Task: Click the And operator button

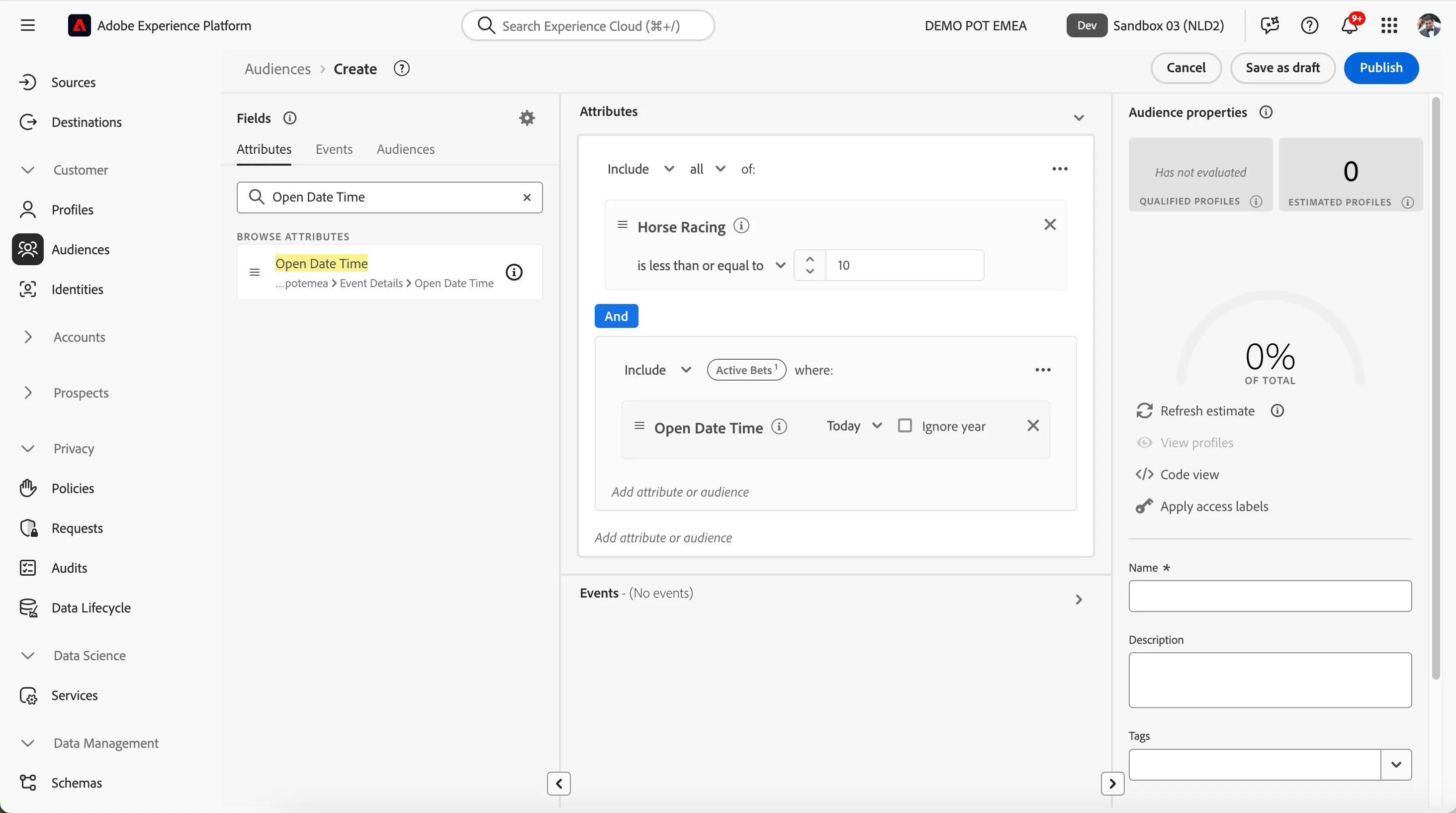Action: [x=616, y=316]
